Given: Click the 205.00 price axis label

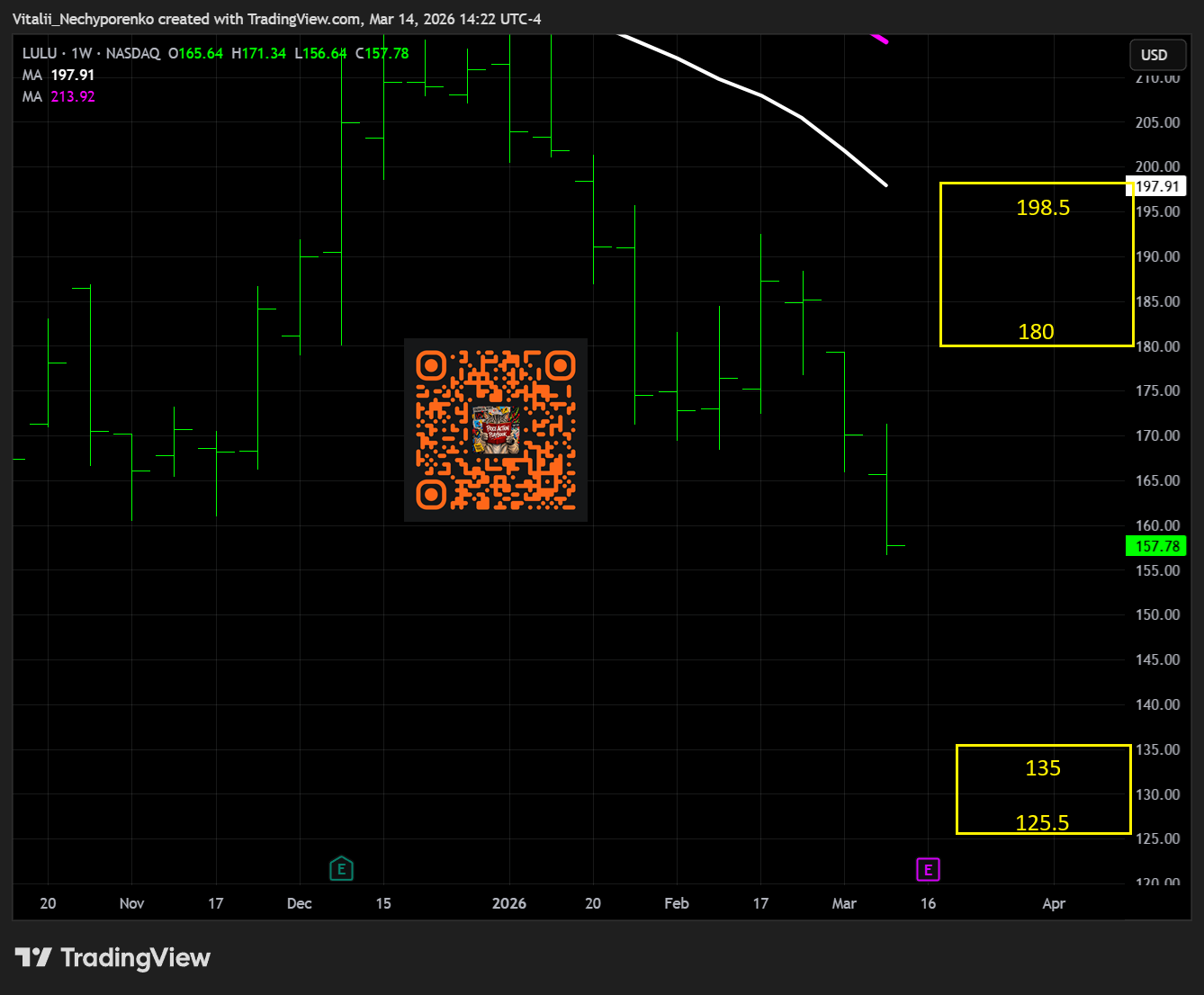Looking at the screenshot, I should coord(1157,122).
